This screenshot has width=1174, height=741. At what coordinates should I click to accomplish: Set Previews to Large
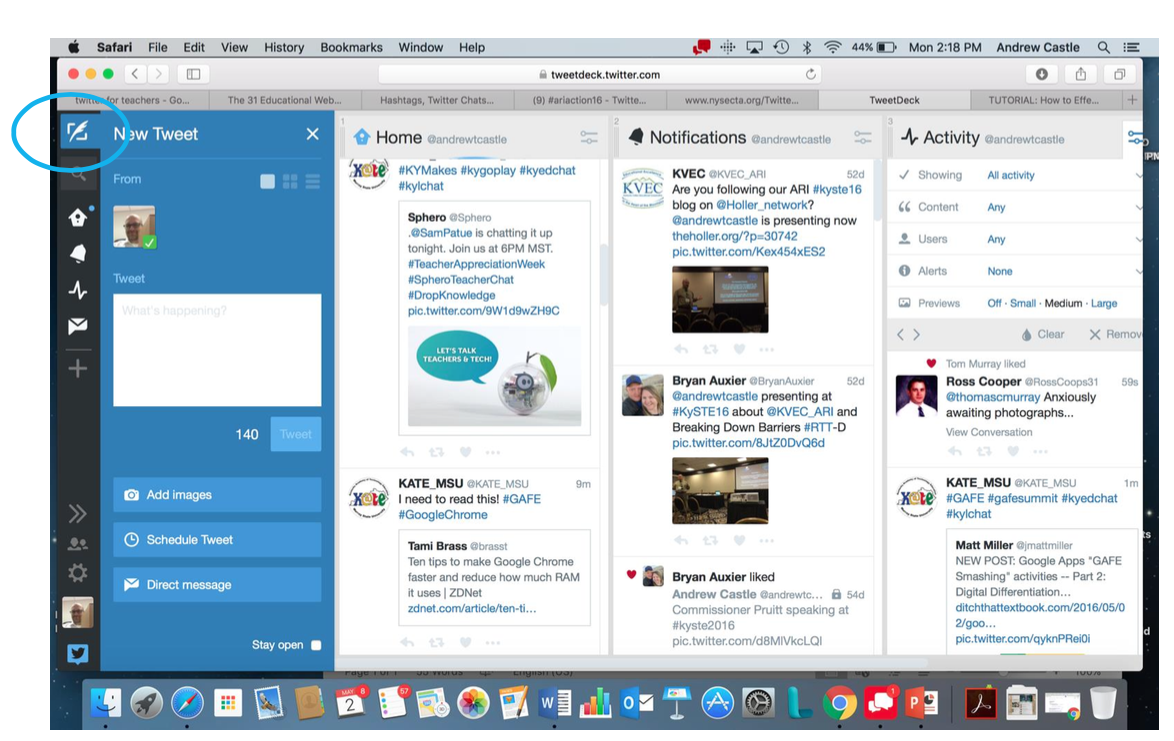coord(1104,303)
